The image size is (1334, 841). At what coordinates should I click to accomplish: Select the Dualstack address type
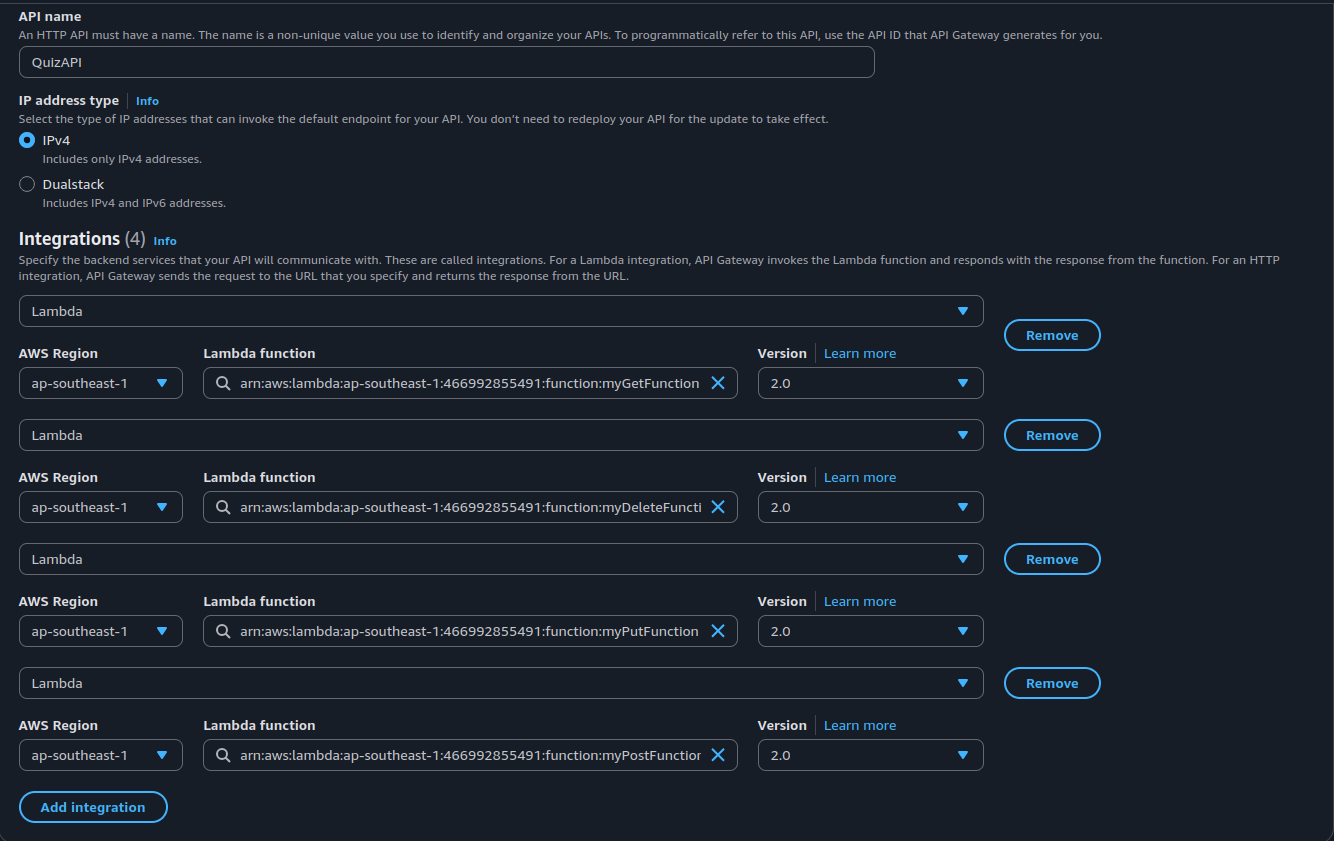[x=27, y=184]
